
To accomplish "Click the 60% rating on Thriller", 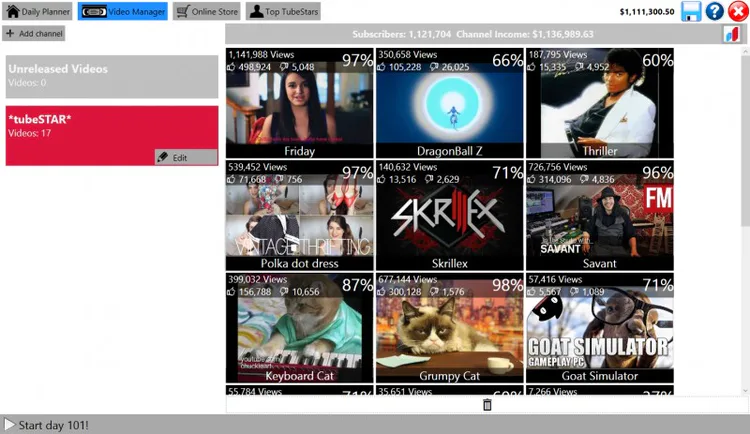I will pos(658,60).
